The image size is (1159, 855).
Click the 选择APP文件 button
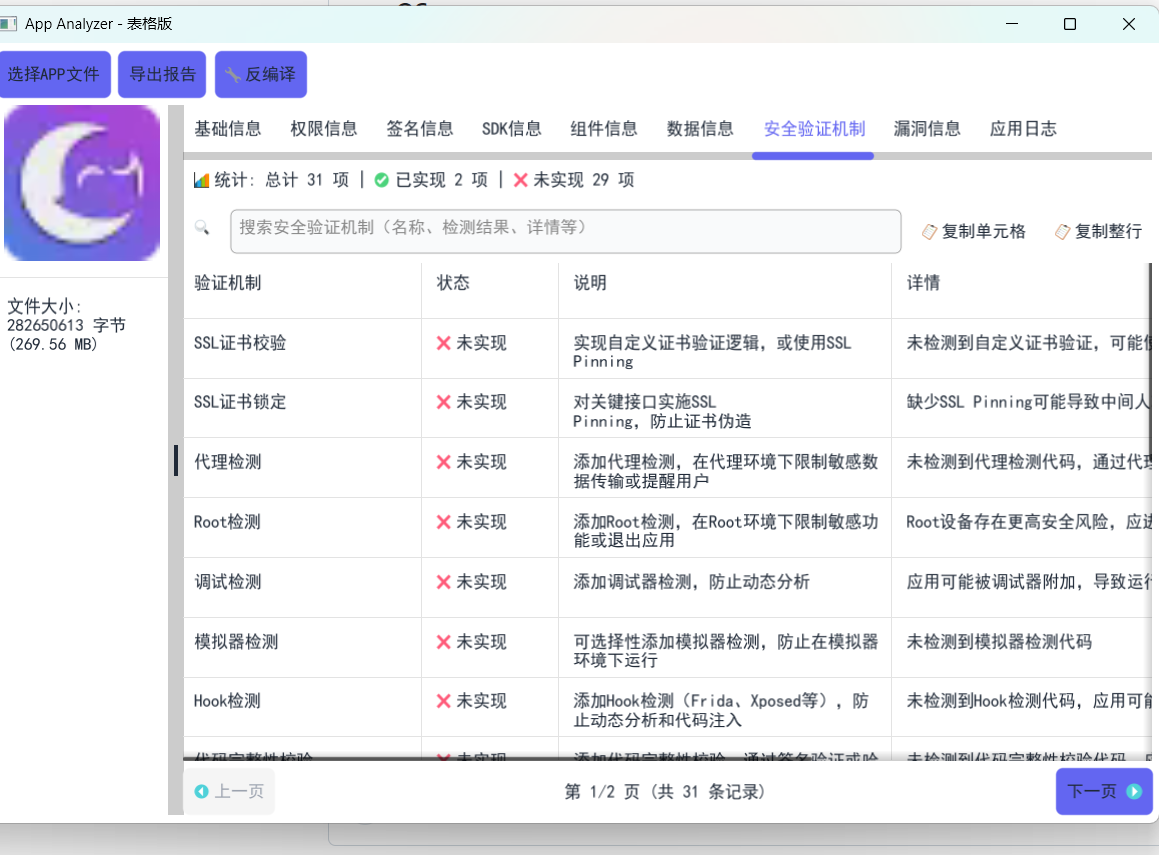tap(55, 73)
